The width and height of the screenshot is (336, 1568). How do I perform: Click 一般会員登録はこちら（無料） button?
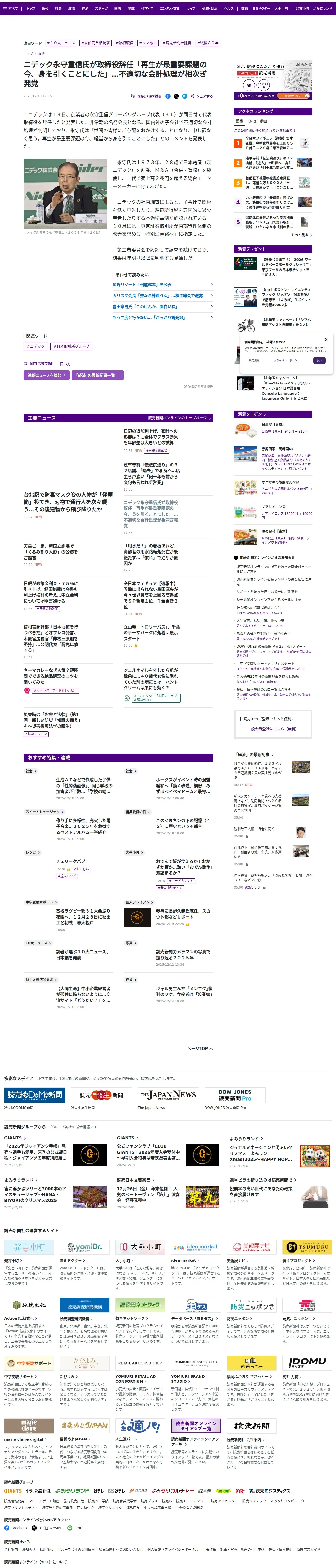click(273, 729)
